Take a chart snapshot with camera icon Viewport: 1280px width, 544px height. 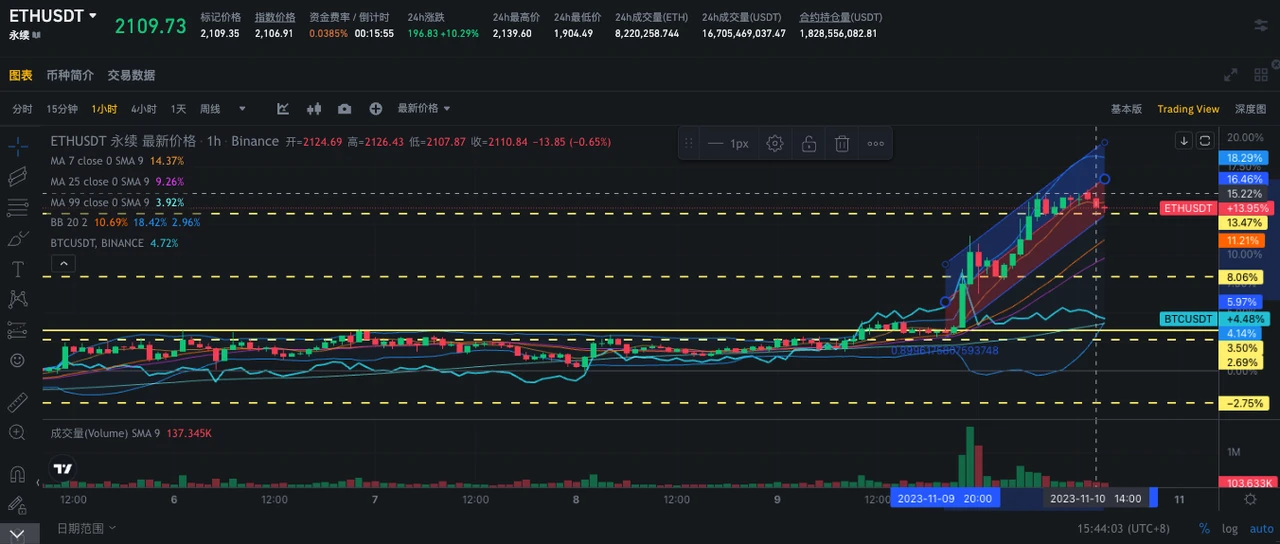pos(345,108)
